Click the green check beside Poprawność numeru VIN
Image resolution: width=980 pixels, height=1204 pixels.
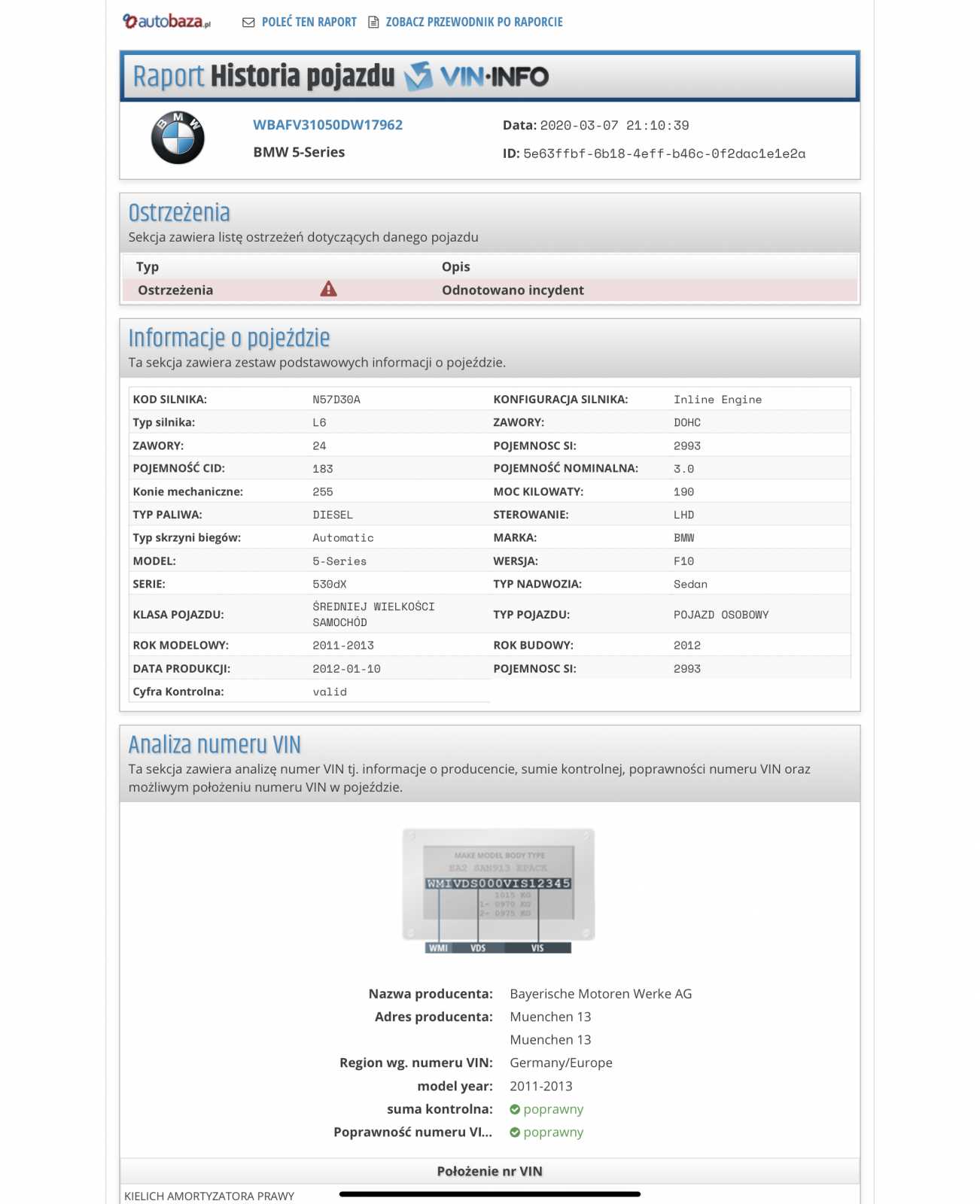click(515, 1133)
